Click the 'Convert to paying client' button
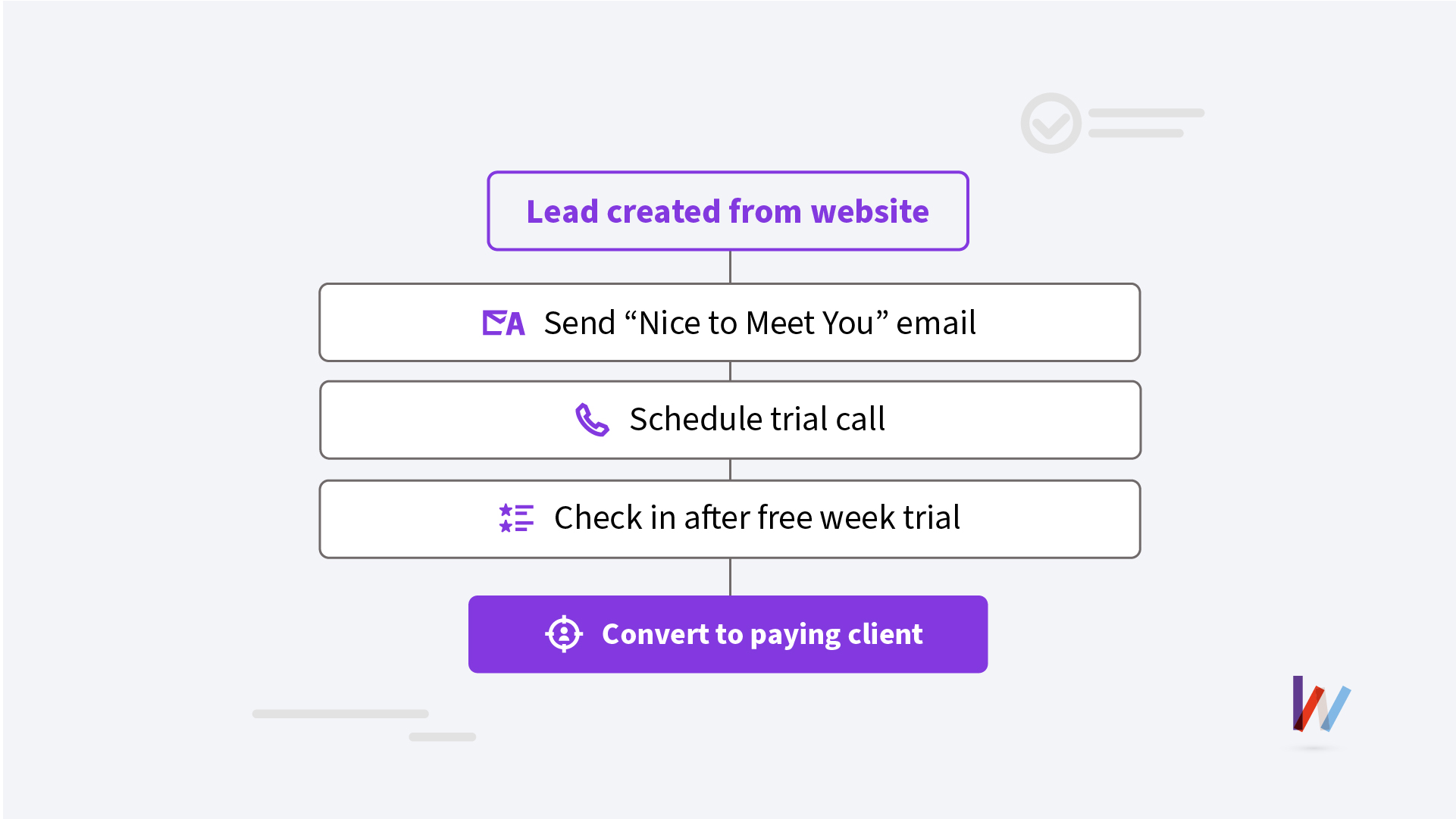Screen dimensions: 1456x819 [x=728, y=634]
